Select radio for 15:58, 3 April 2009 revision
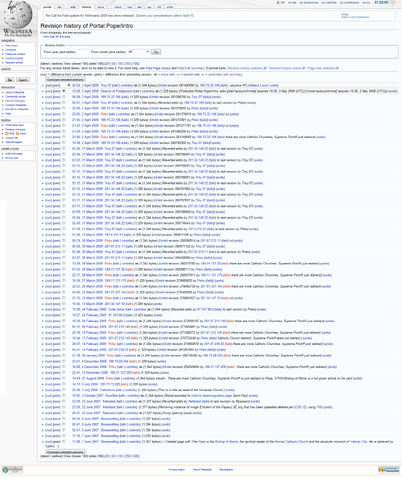The height and width of the screenshot is (479, 402). (x=64, y=91)
